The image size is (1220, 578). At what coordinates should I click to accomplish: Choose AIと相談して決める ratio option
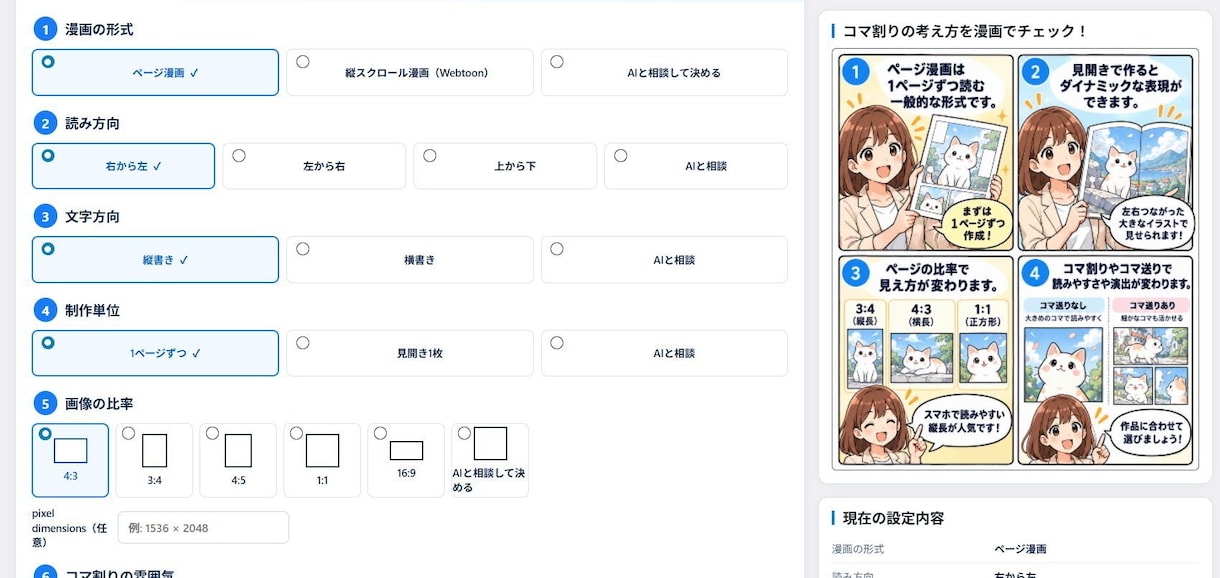[x=490, y=460]
